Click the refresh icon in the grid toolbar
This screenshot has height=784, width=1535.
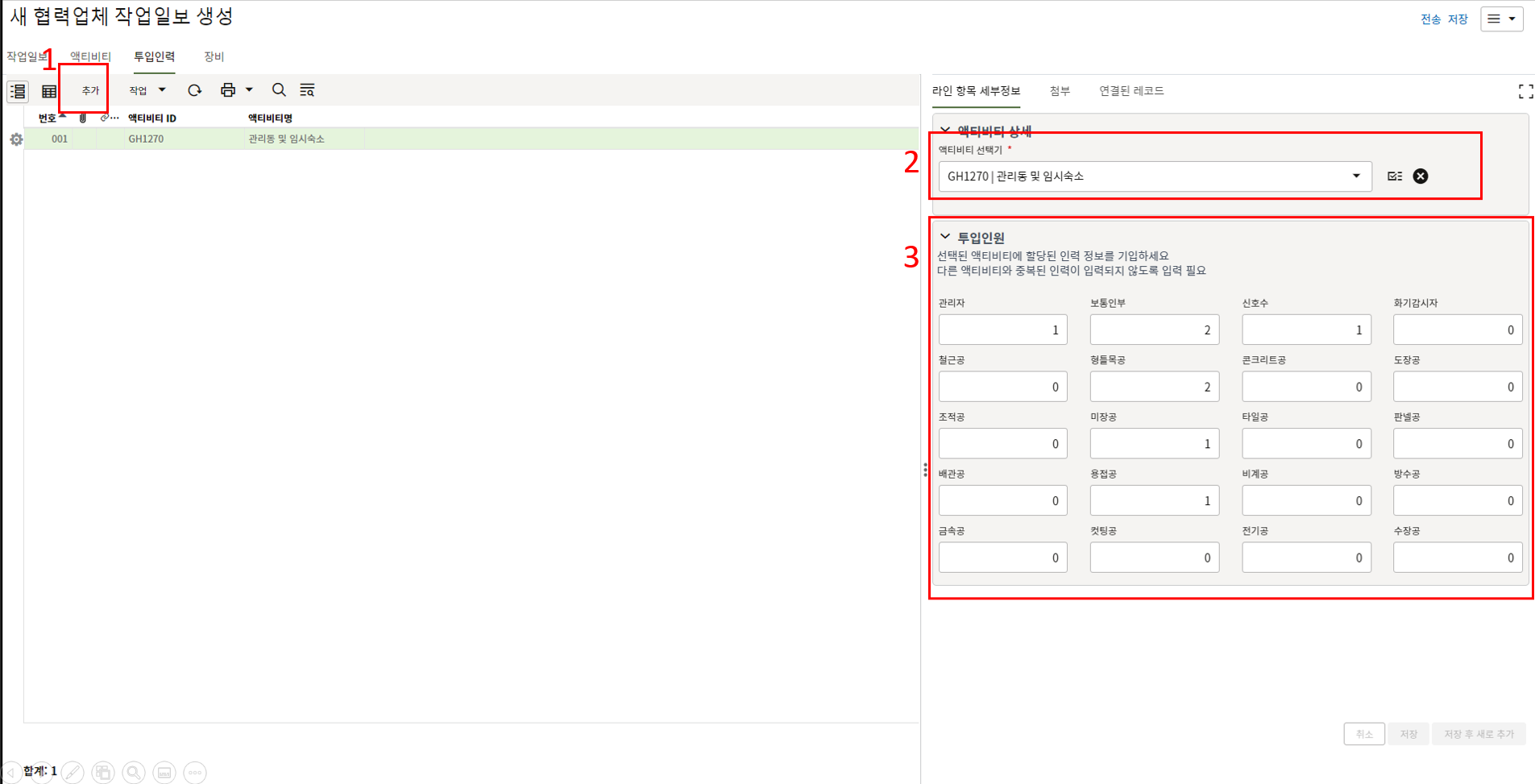pos(194,90)
